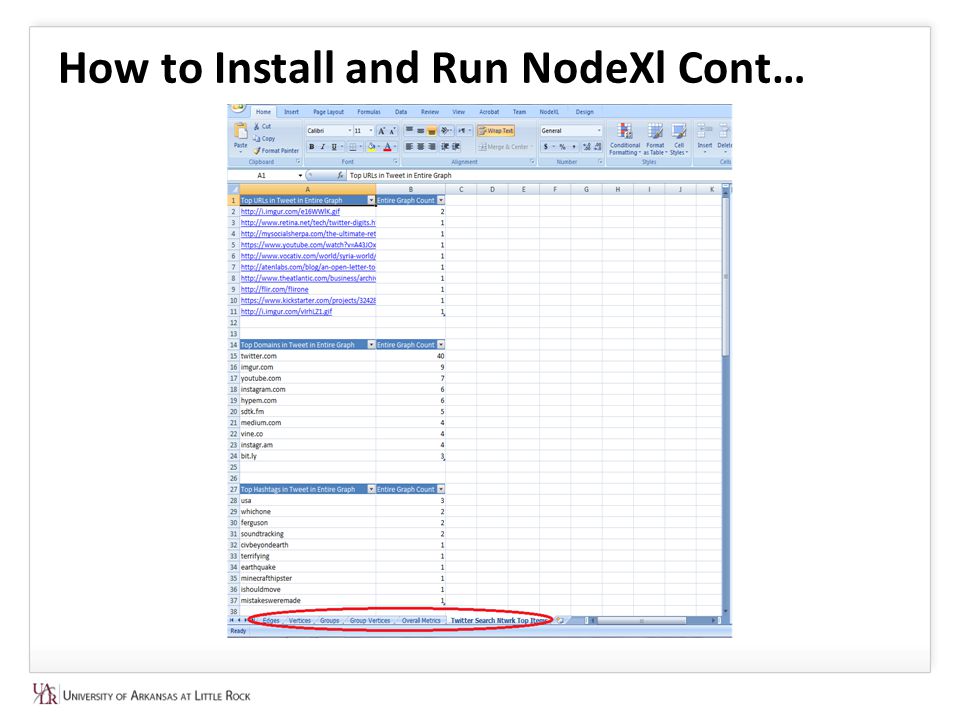Apply percent style
The height and width of the screenshot is (720, 960).
point(562,147)
